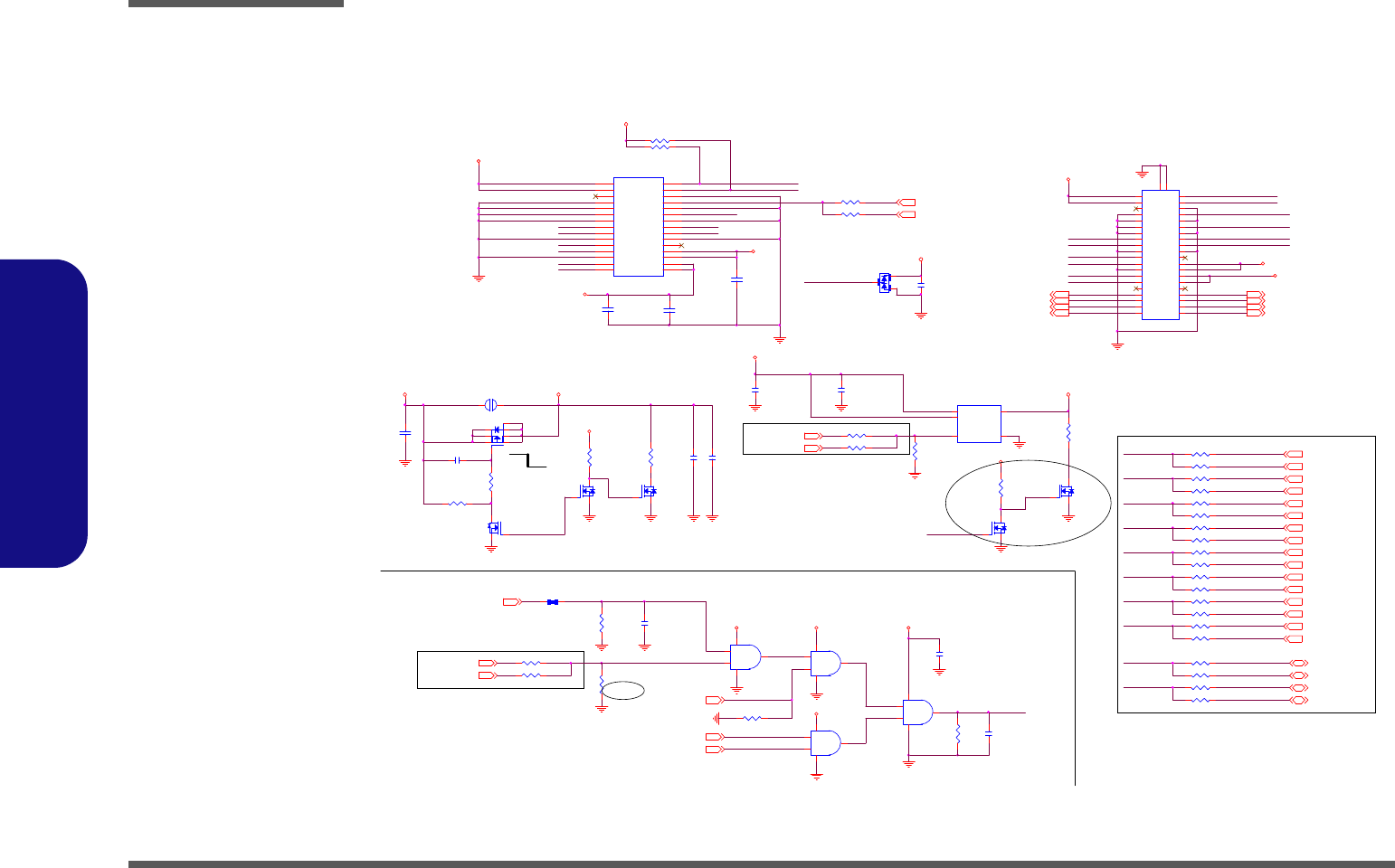Image resolution: width=1395 pixels, height=868 pixels.
Task: Click the falling-edge waveform symbol
Action: pos(527,460)
